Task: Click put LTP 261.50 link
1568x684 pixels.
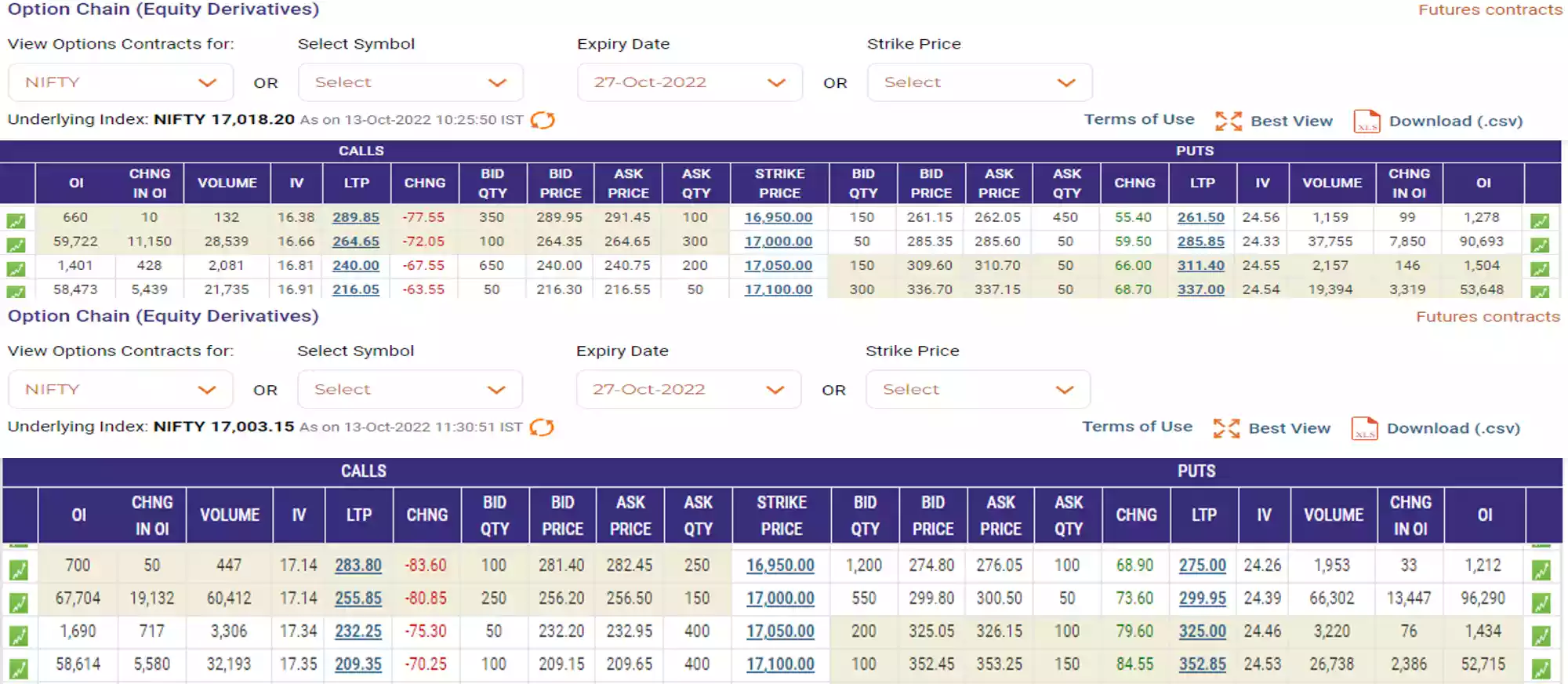Action: 1201,217
